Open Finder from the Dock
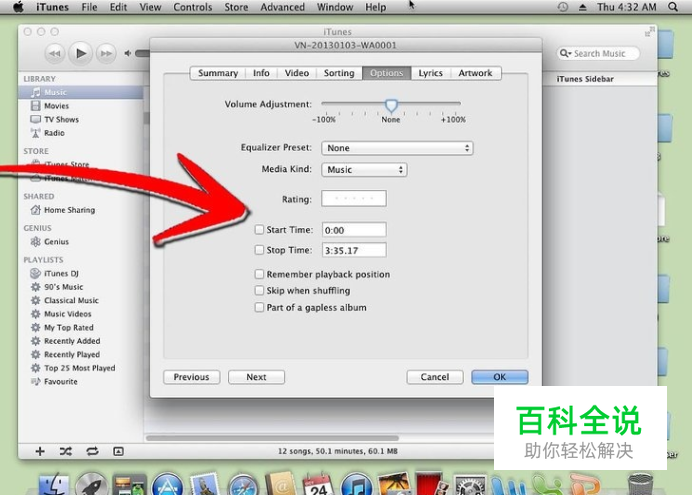This screenshot has width=692, height=495. pos(54,485)
